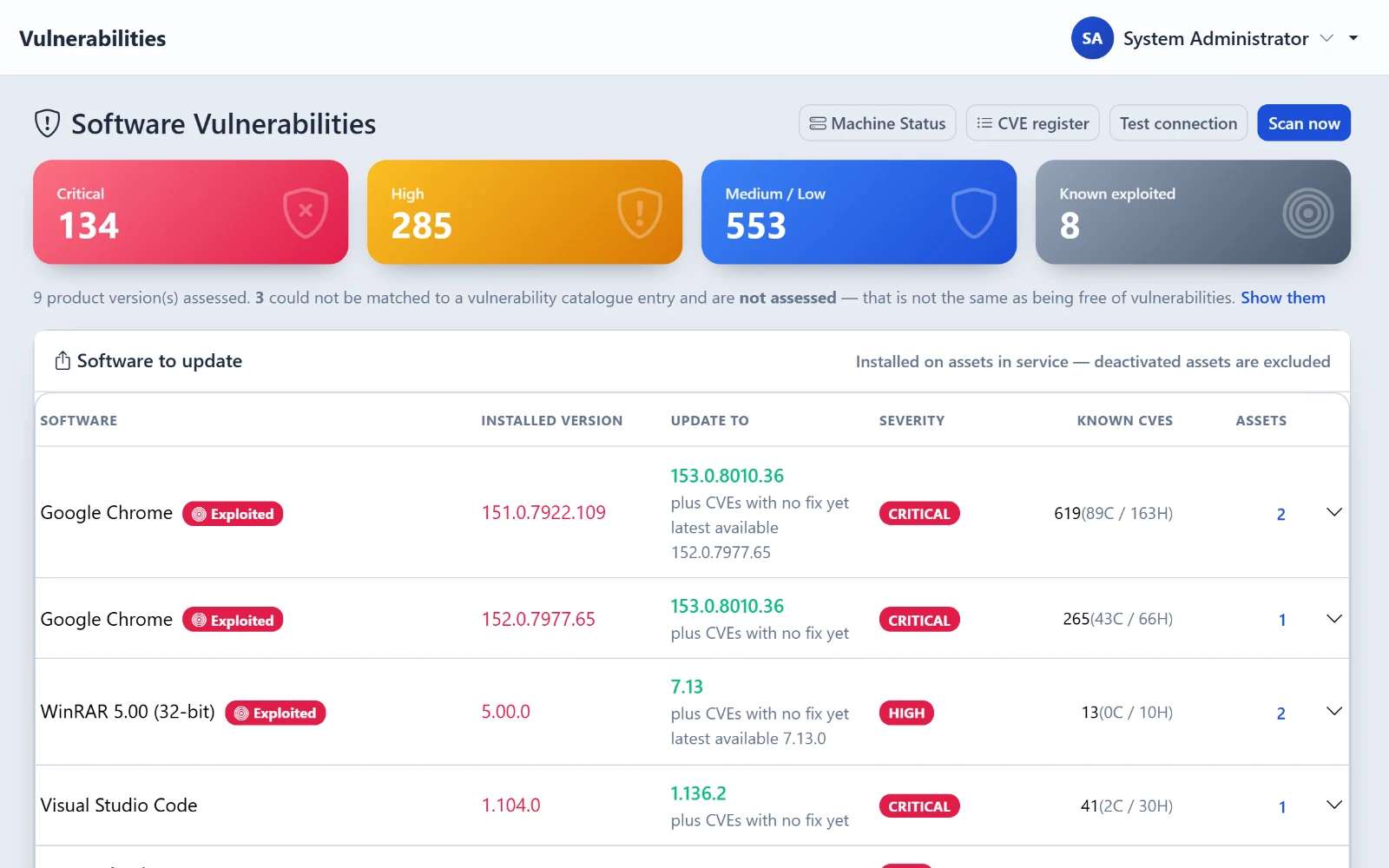Click known CVEs count 13(0C / 10H)
1389x868 pixels.
[1127, 713]
